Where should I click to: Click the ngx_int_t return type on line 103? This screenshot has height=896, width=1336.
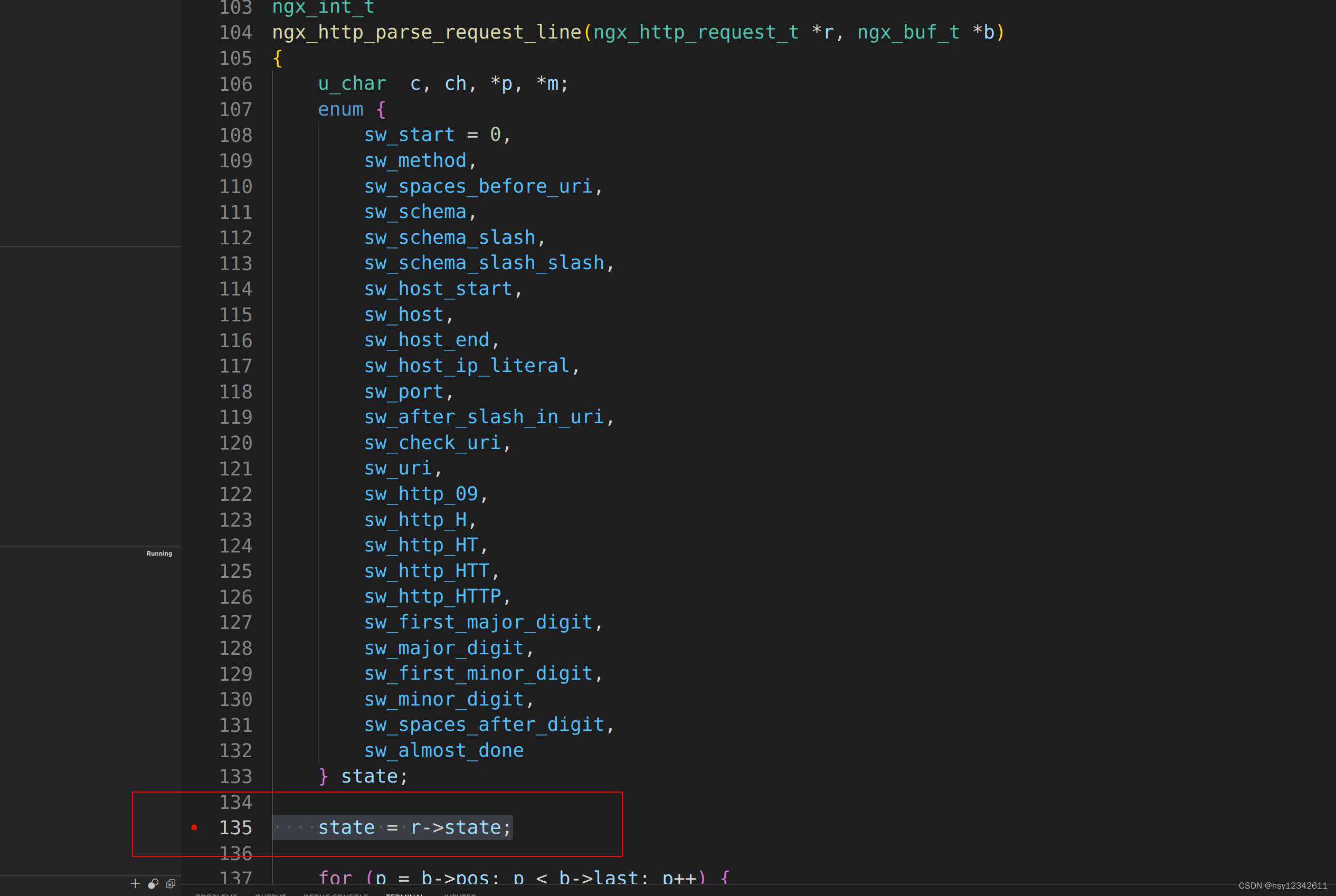324,7
